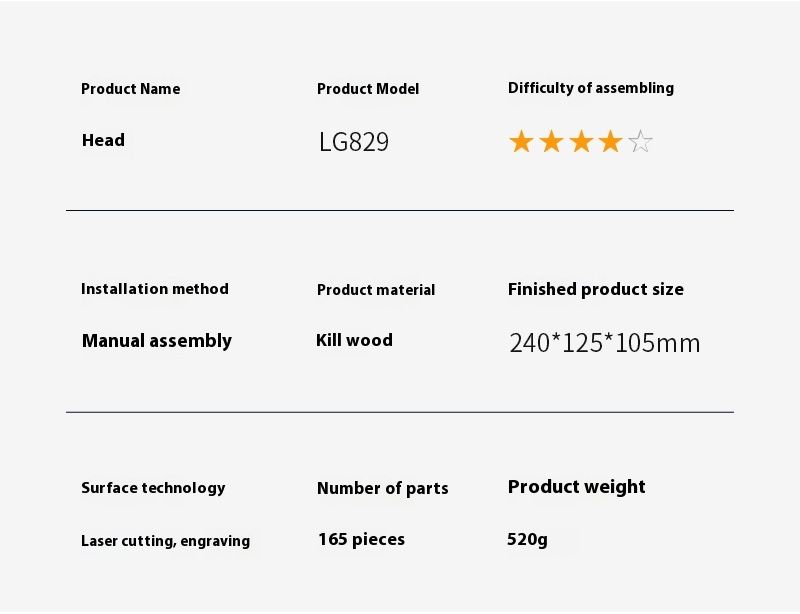Click the "165 pieces" parts count
800x614 pixels.
point(362,540)
